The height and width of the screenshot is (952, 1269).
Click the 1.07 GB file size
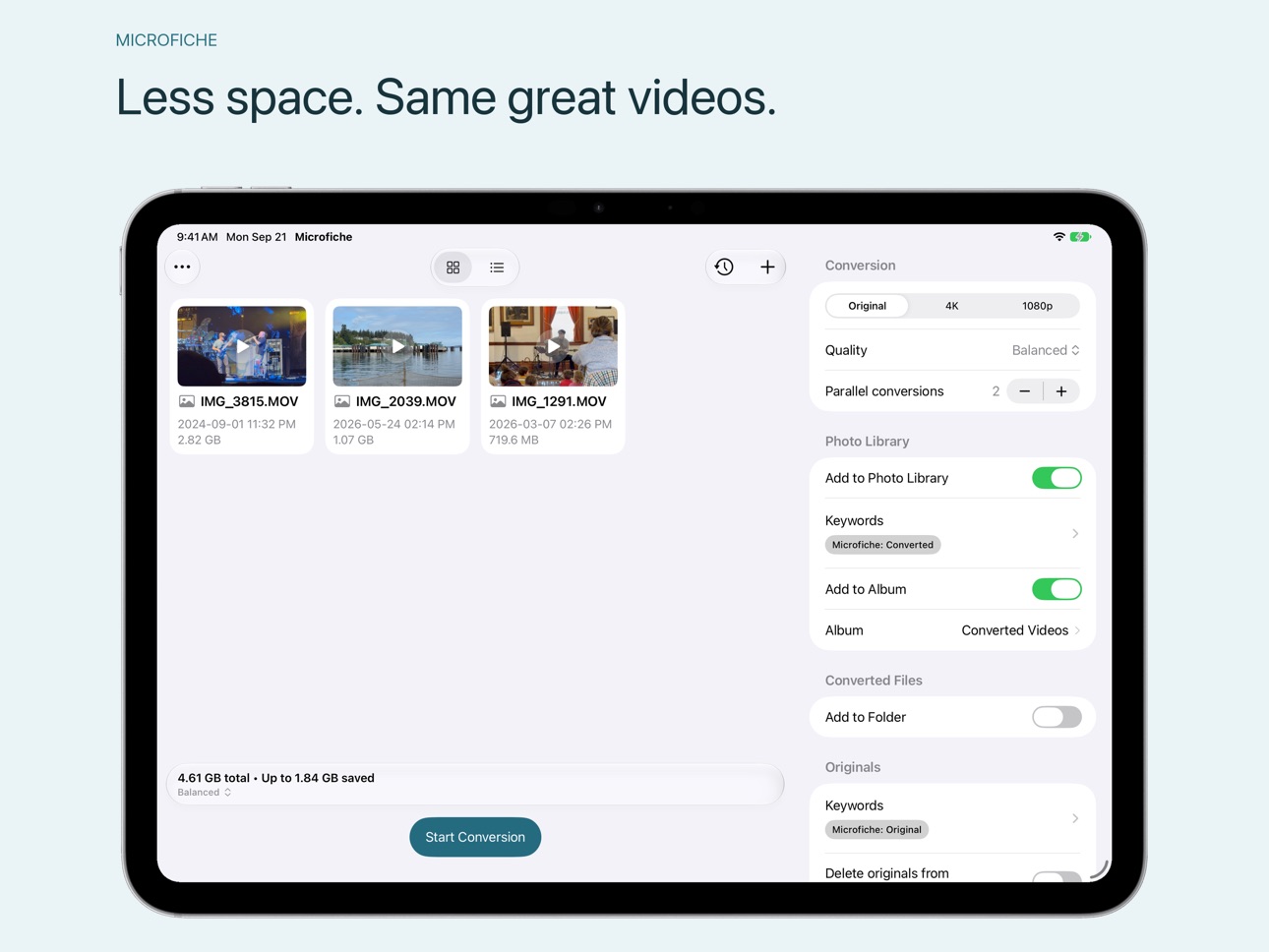pos(353,440)
